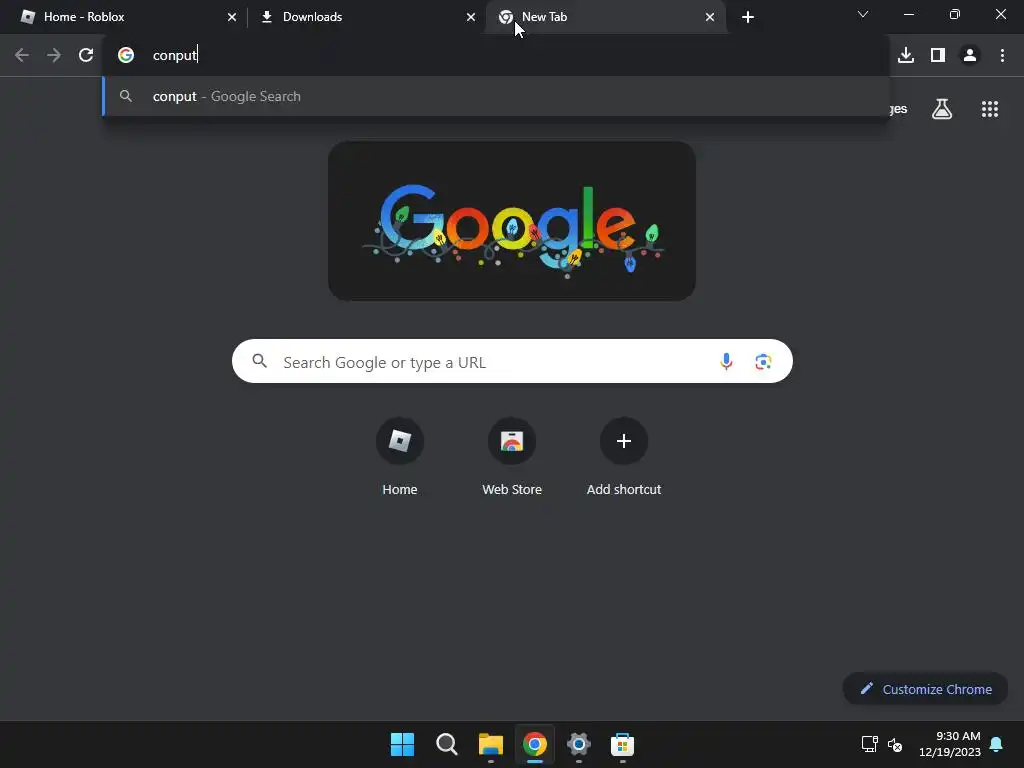Reload the current page
Image resolution: width=1024 pixels, height=768 pixels.
click(86, 56)
